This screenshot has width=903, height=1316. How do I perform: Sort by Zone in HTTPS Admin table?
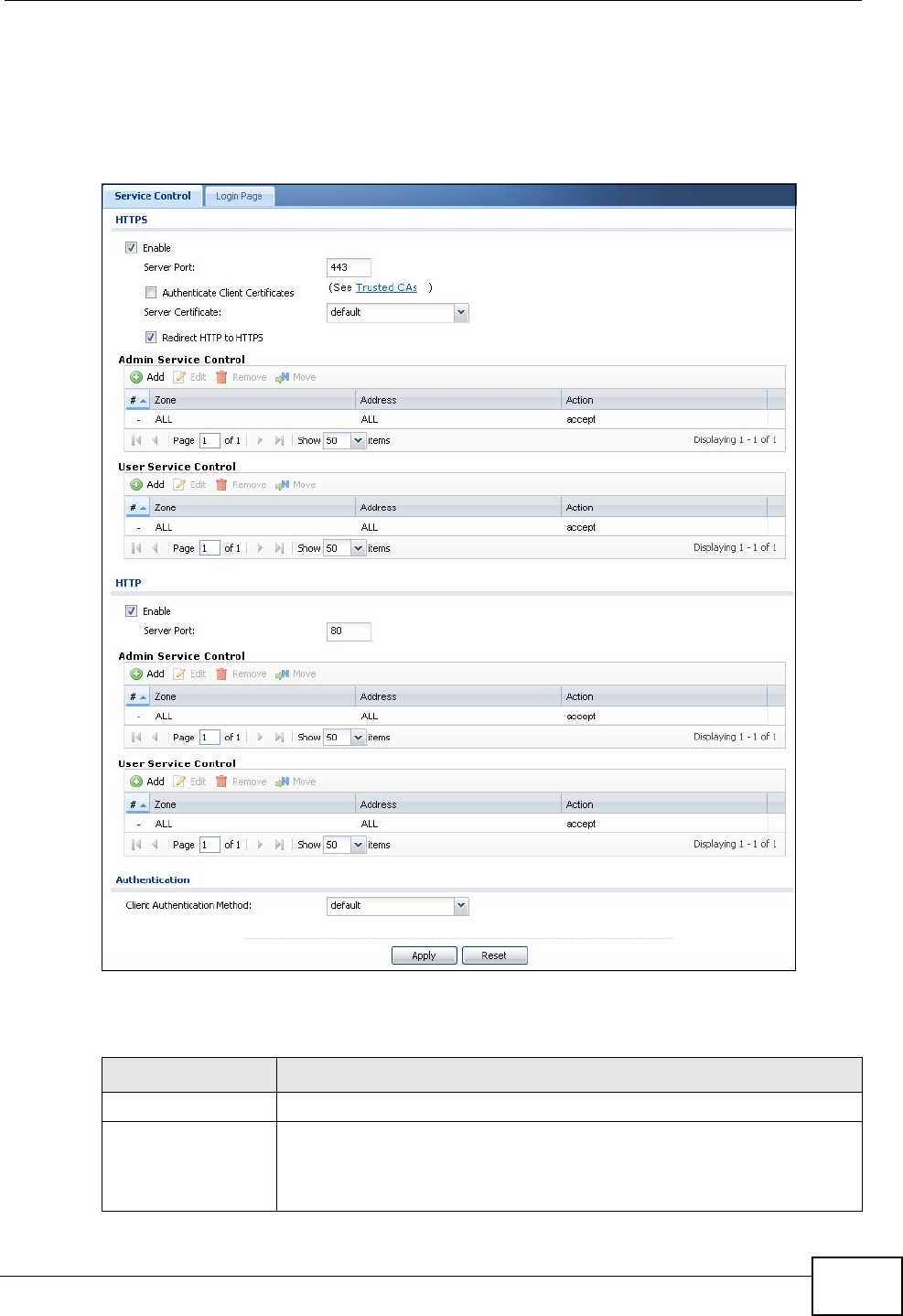coord(253,400)
